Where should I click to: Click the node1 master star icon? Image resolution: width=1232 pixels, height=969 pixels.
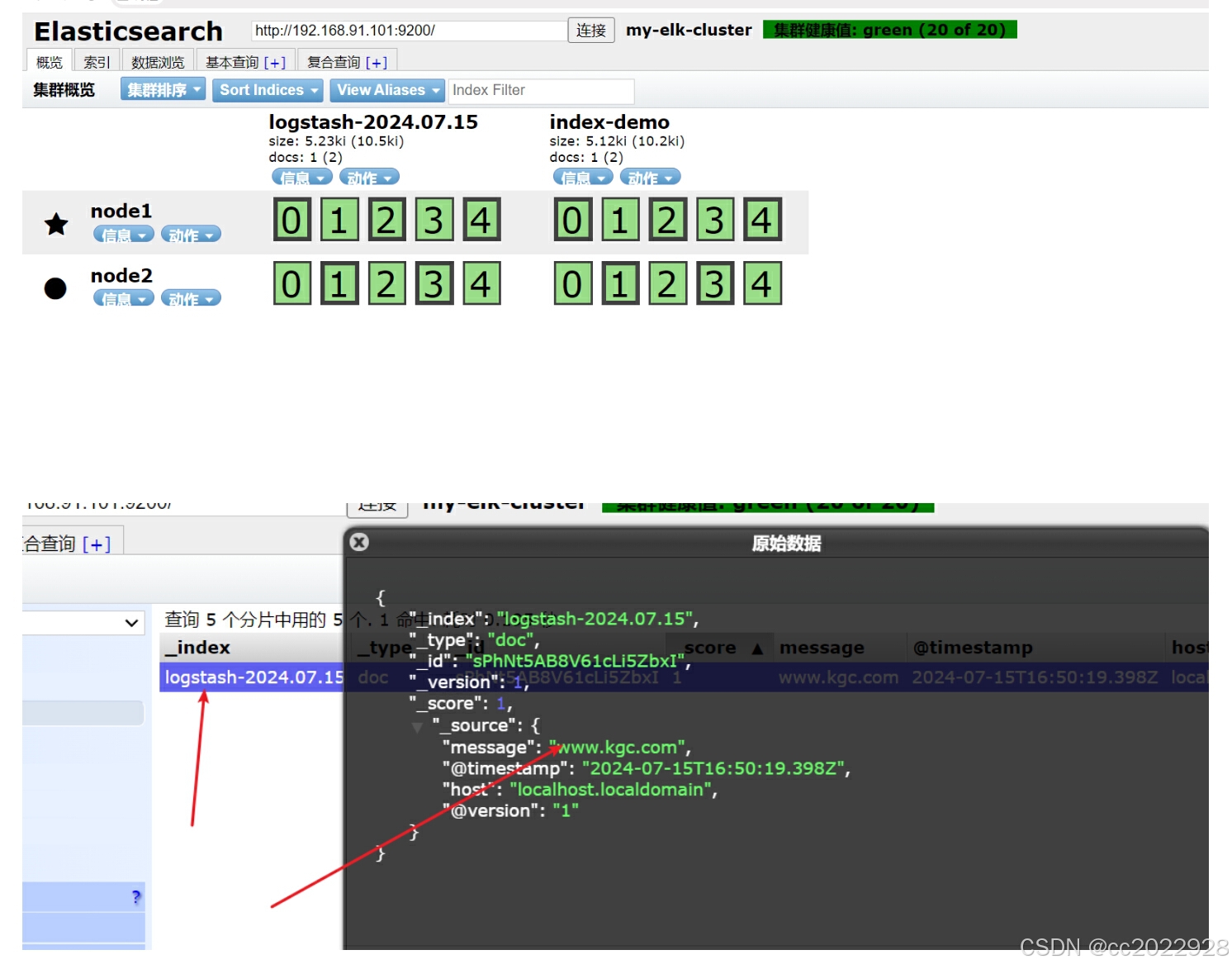56,223
